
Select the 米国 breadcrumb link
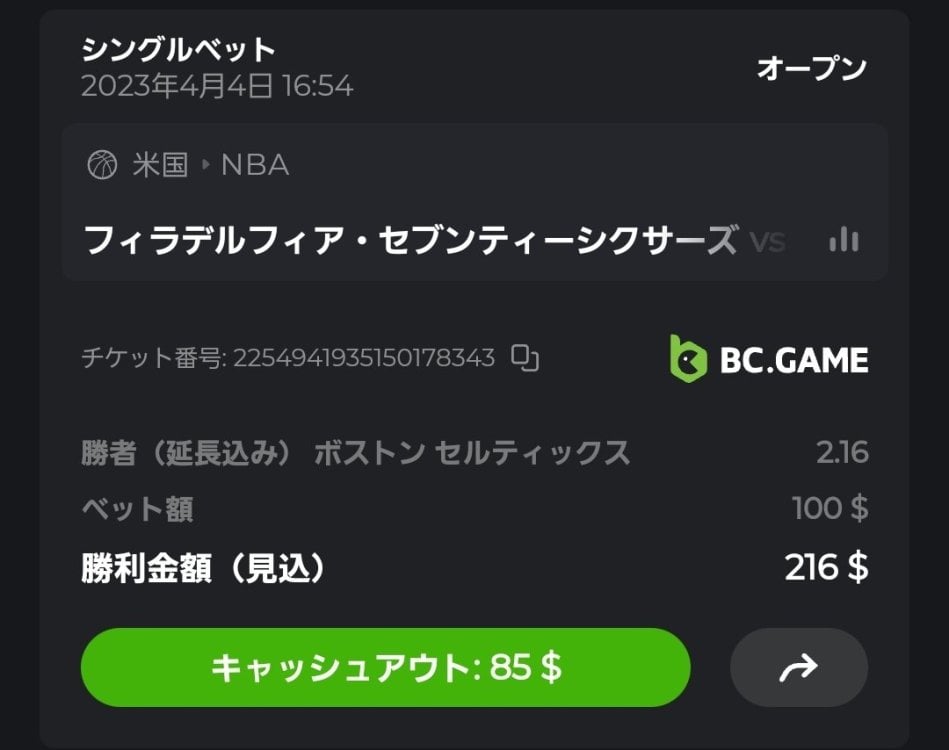pos(160,165)
